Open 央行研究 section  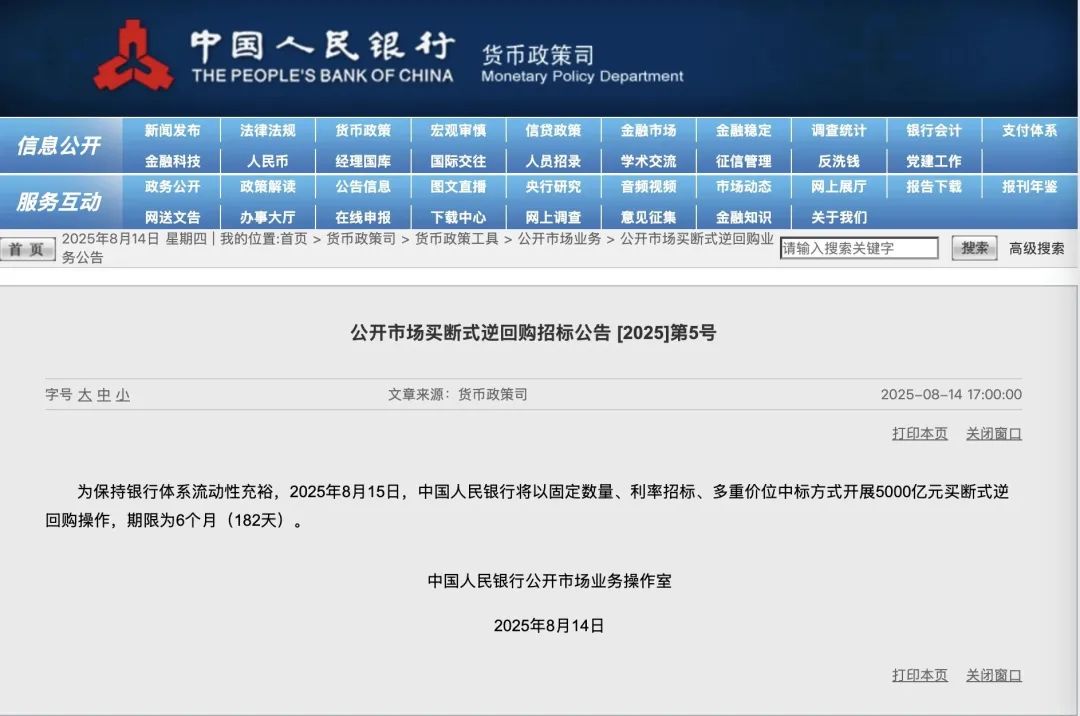(553, 187)
